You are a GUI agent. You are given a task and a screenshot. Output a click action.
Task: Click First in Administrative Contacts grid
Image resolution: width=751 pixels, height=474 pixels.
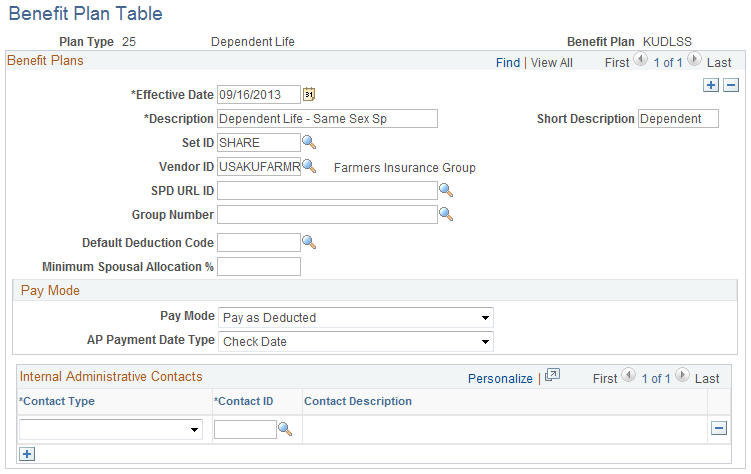[x=605, y=379]
